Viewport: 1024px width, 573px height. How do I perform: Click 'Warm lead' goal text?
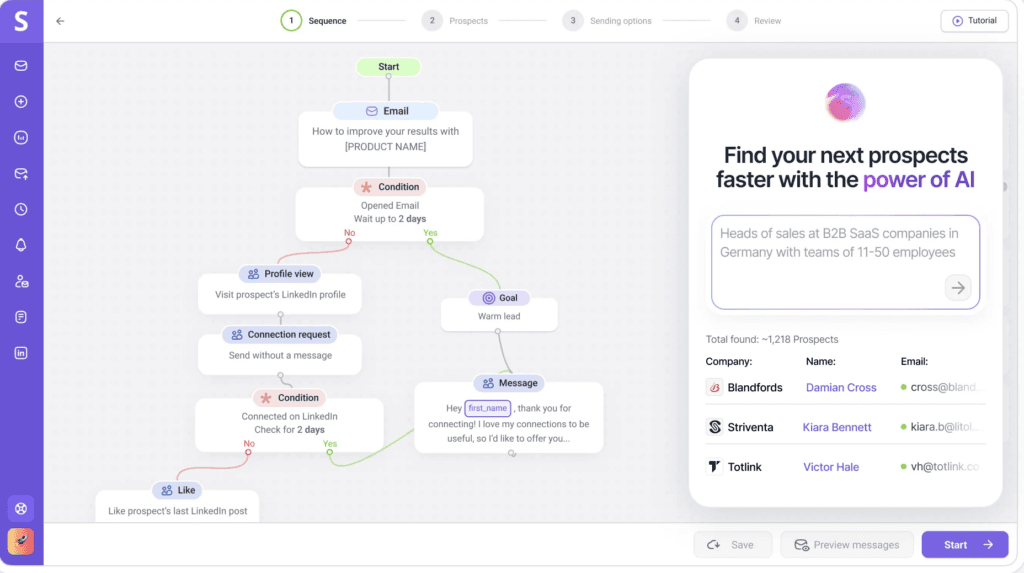[499, 316]
